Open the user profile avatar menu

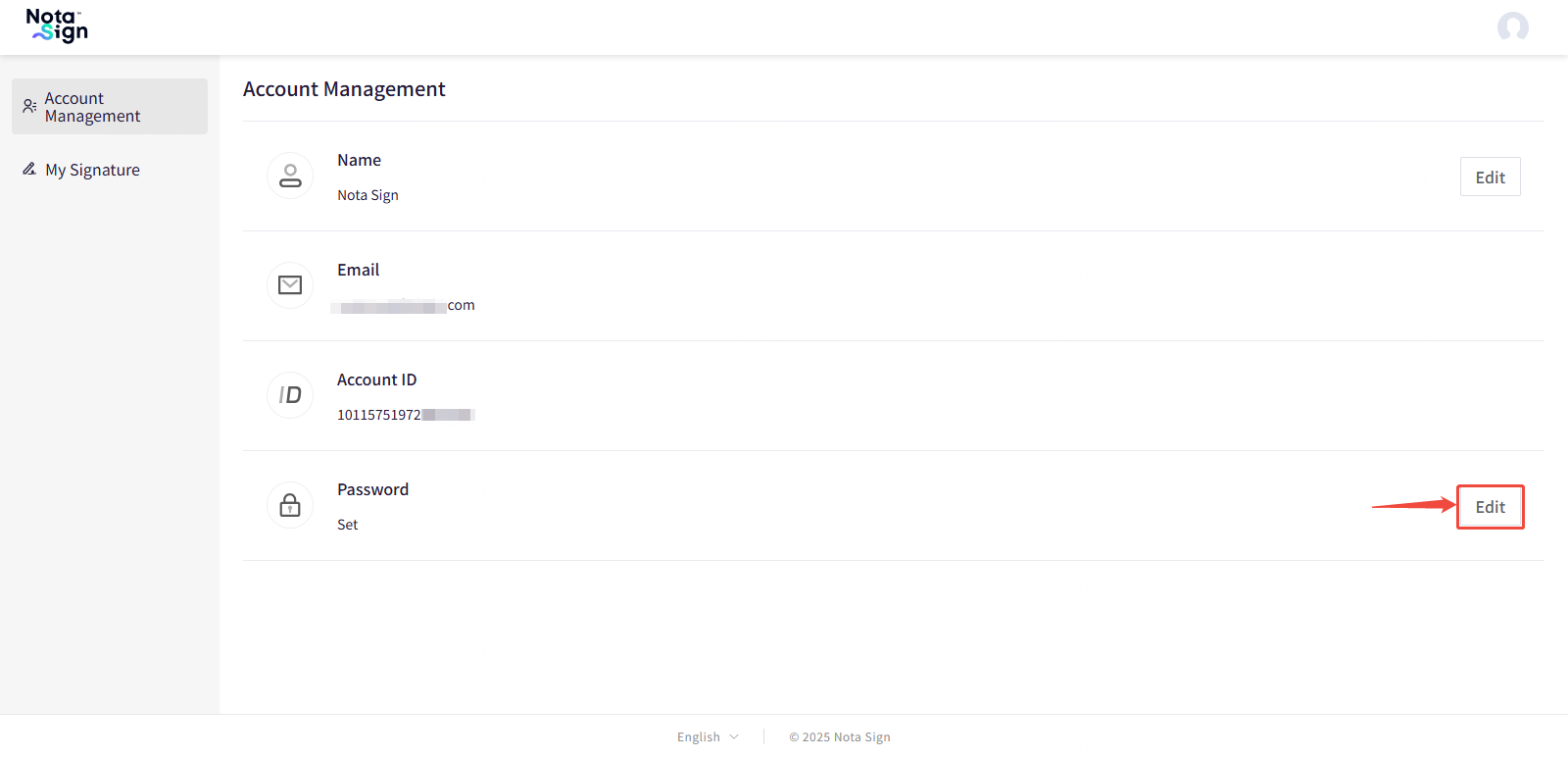coord(1512,26)
